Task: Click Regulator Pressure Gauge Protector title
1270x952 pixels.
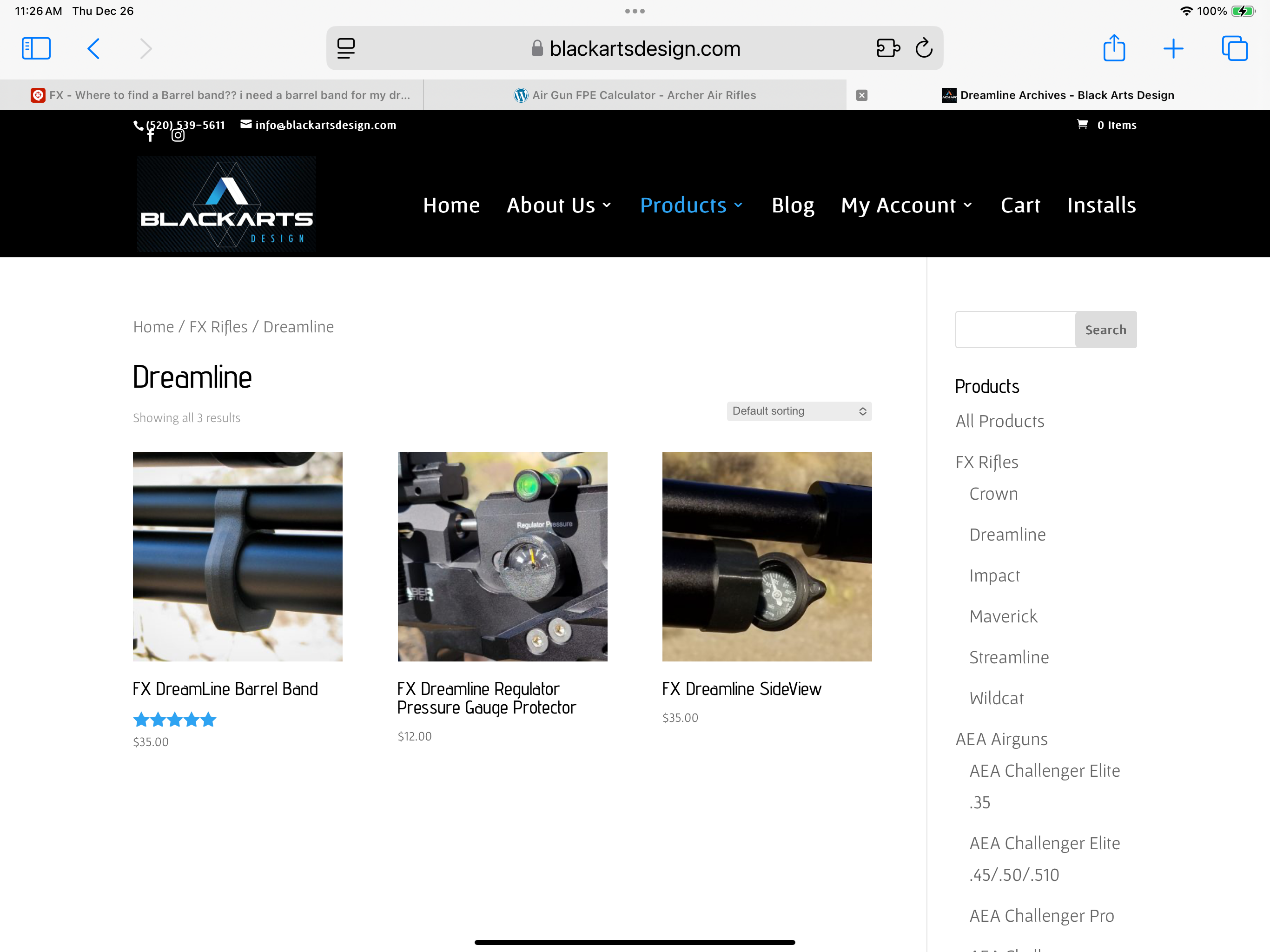Action: coord(486,698)
